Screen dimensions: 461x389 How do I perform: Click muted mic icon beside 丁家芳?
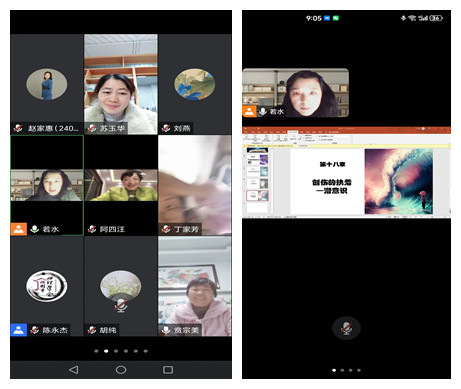point(166,229)
